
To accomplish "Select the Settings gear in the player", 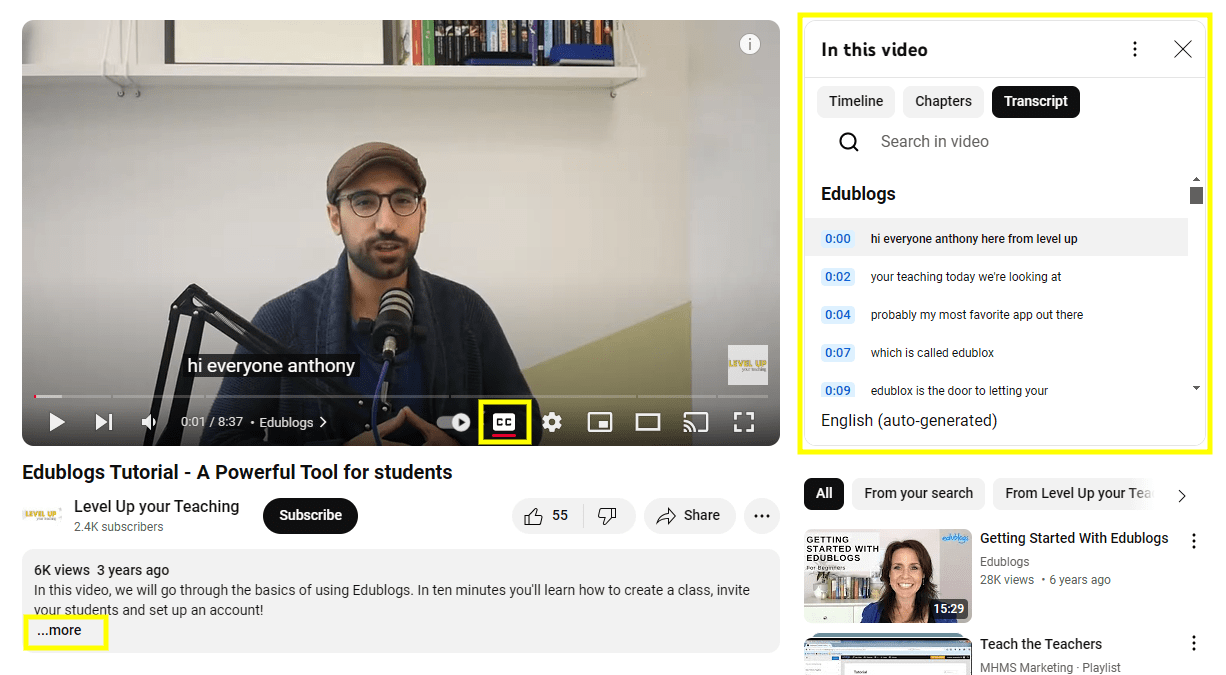I will click(552, 422).
